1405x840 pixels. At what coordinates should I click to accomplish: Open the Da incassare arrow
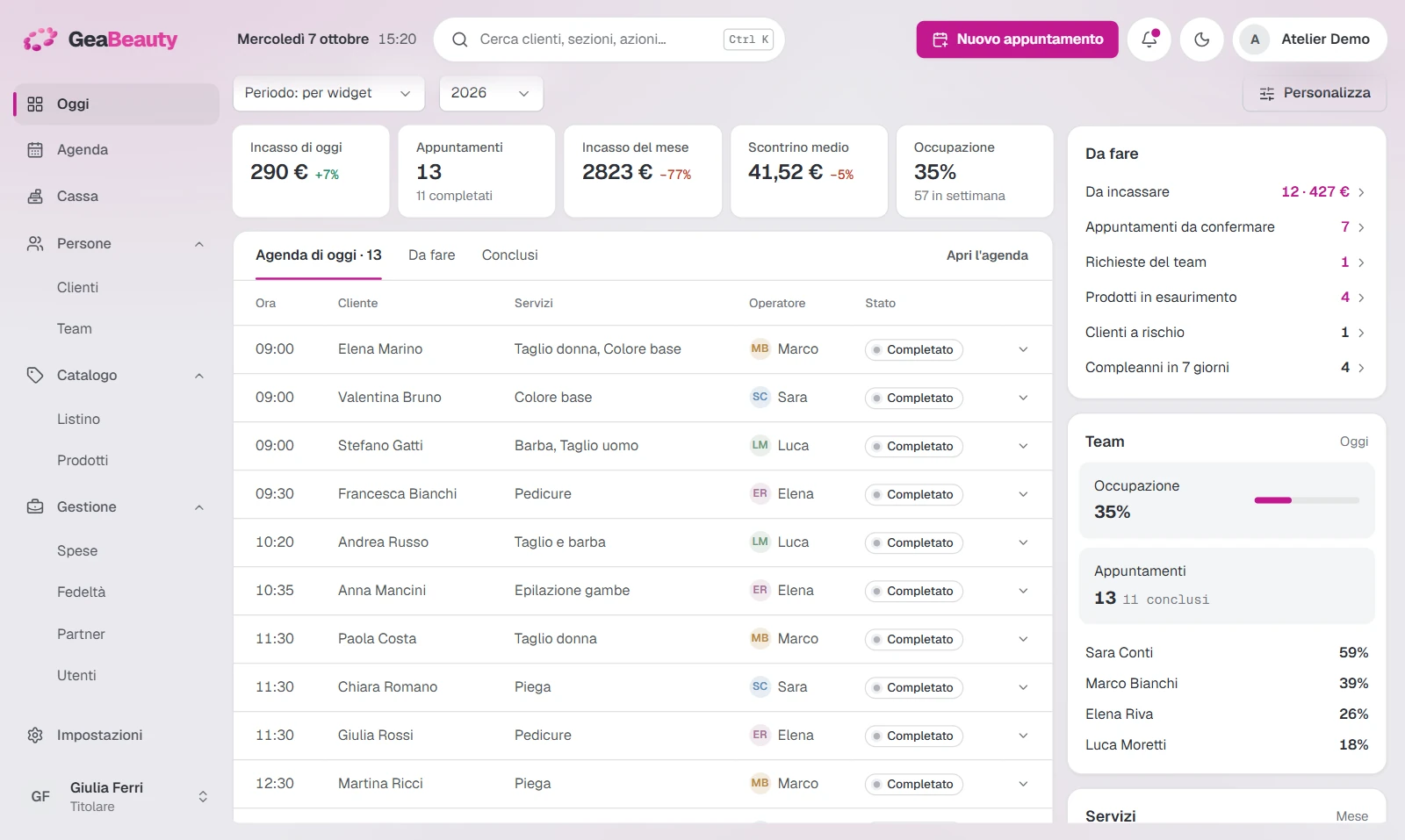tap(1361, 192)
